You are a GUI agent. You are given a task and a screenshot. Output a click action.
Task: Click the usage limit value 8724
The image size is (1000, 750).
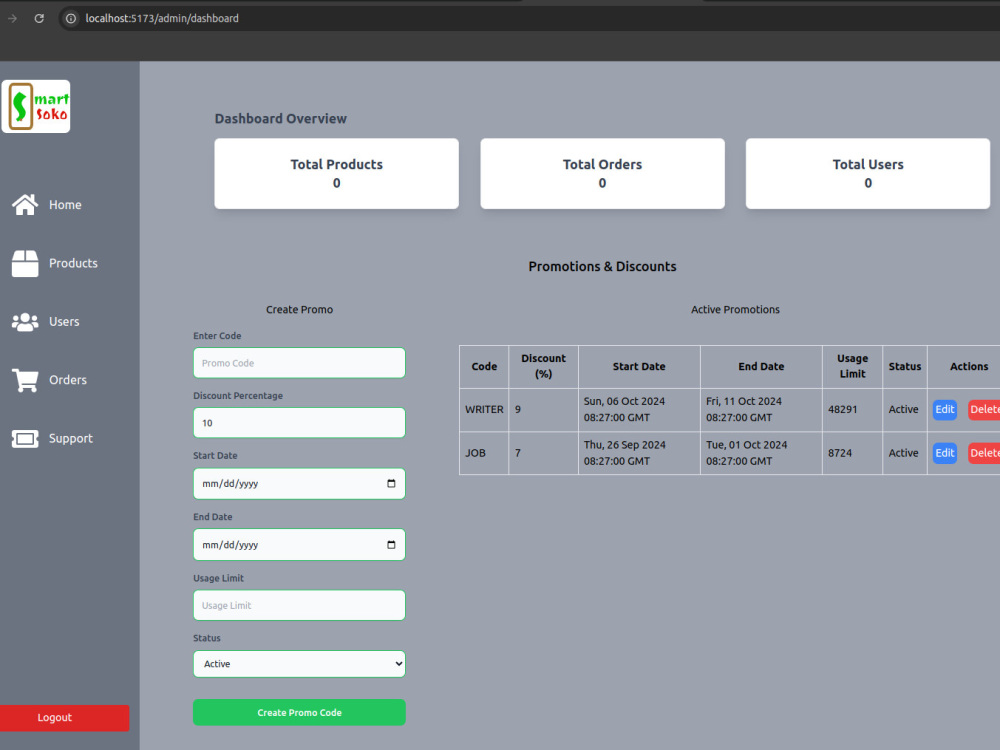[840, 453]
